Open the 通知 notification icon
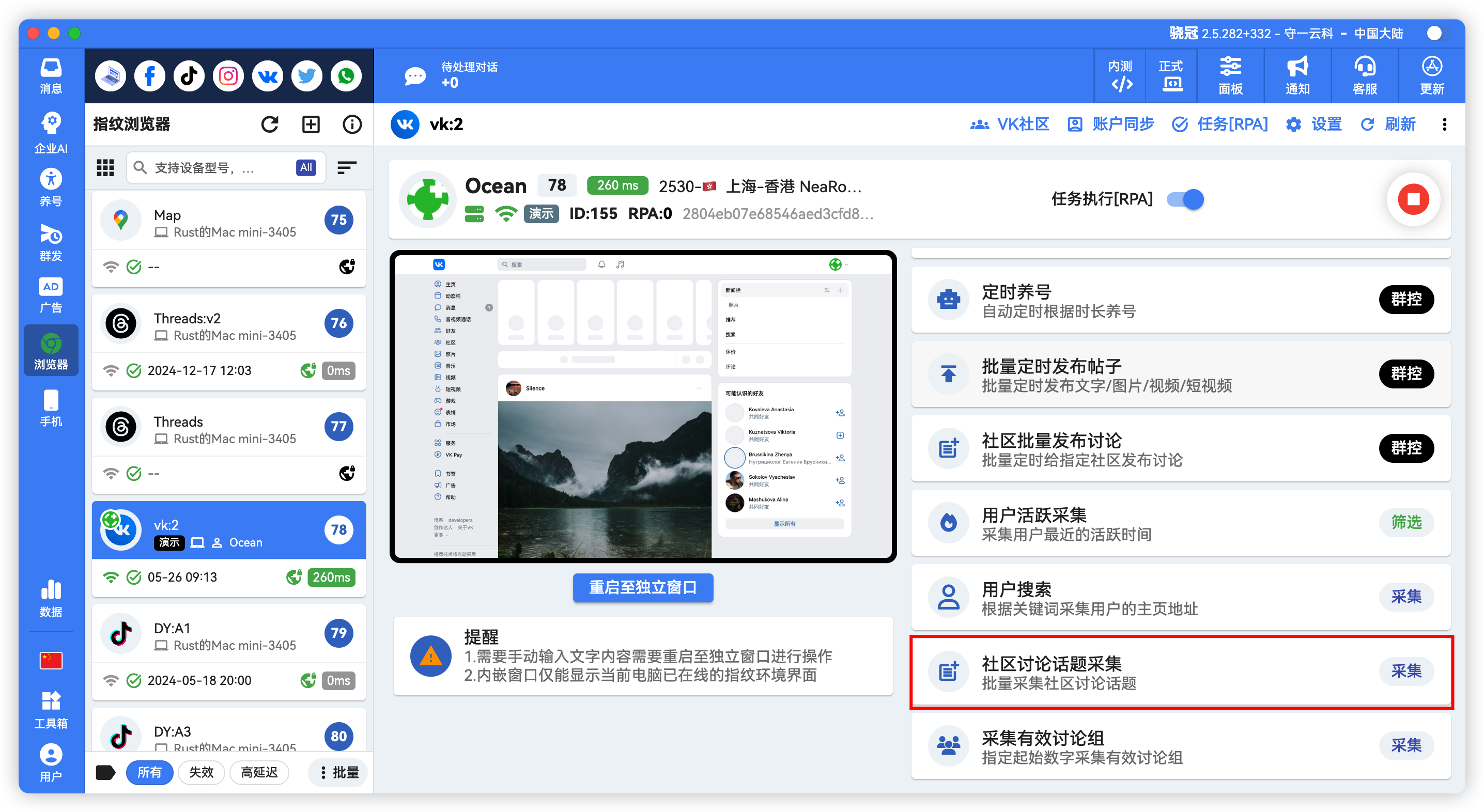The image size is (1484, 812). point(1297,75)
